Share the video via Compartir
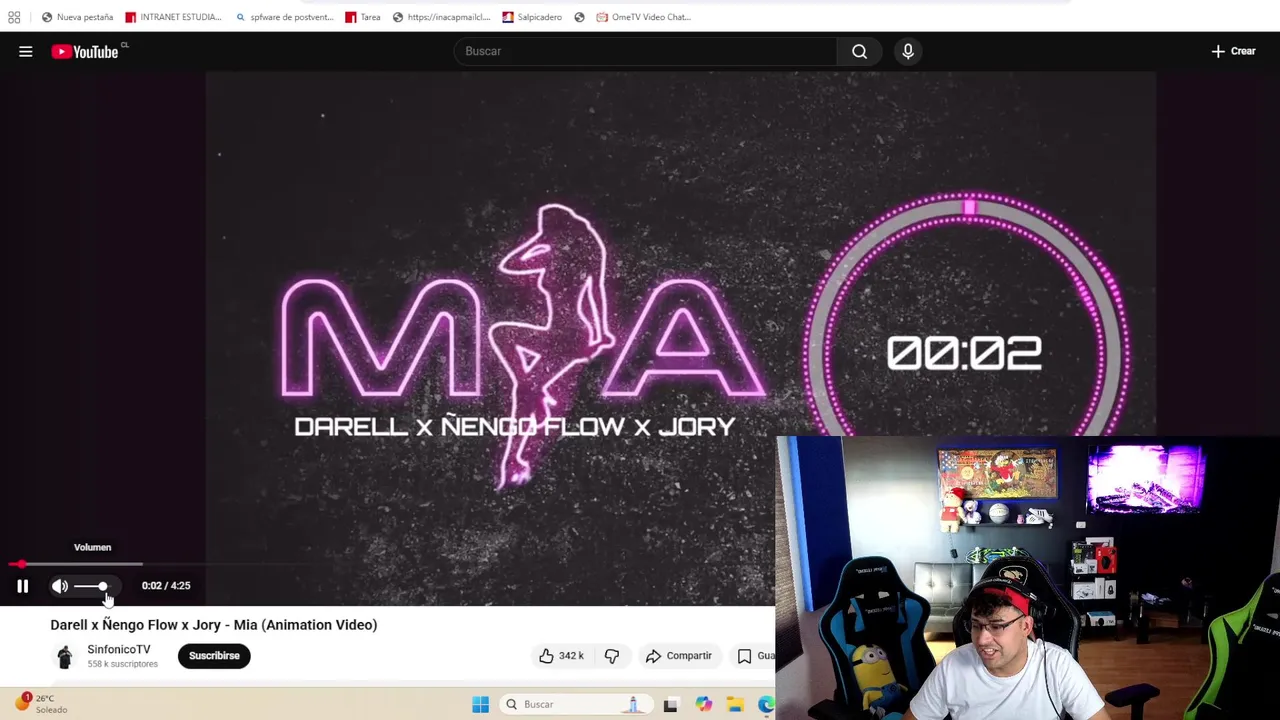The width and height of the screenshot is (1280, 720). pos(679,656)
